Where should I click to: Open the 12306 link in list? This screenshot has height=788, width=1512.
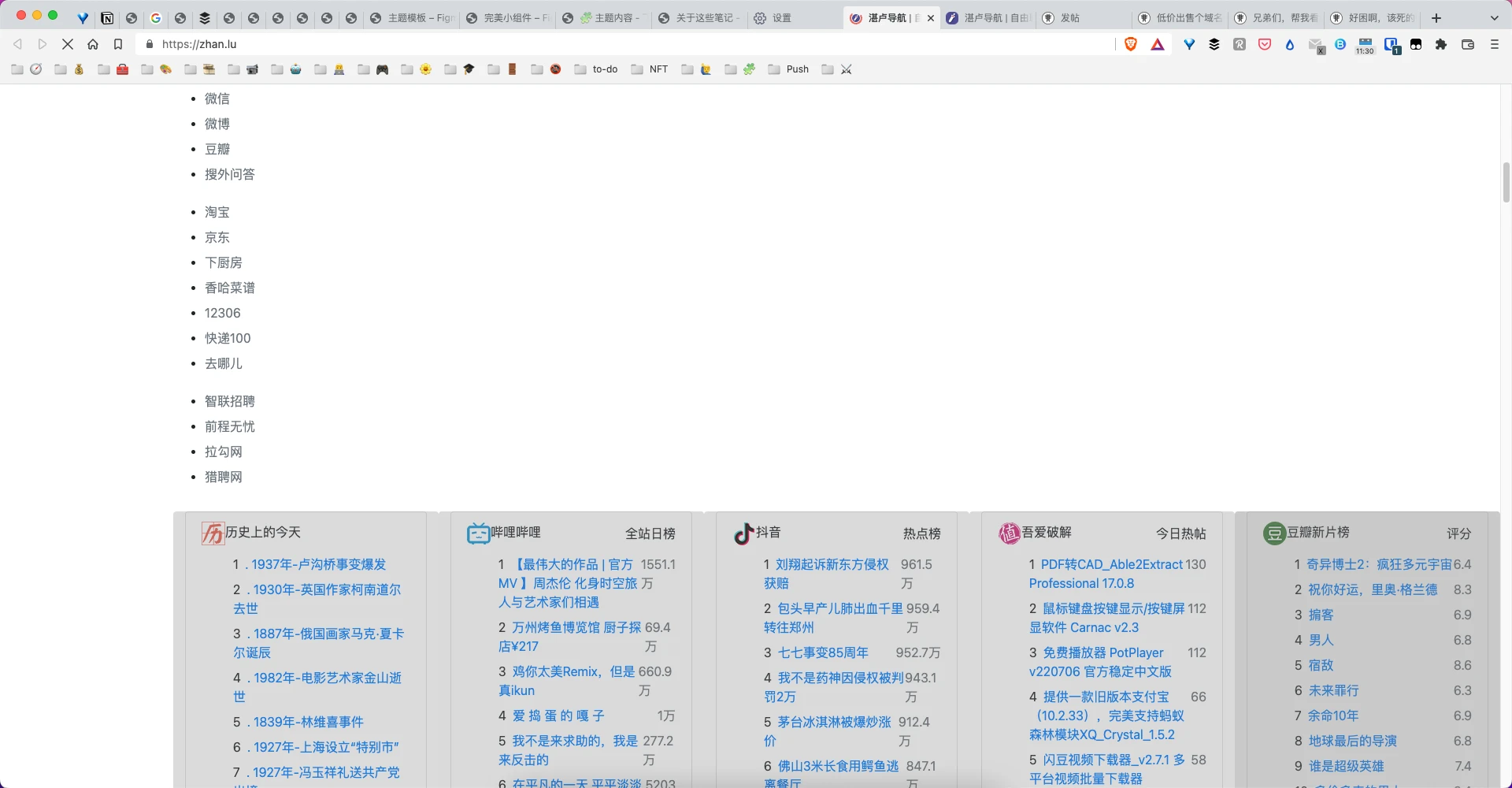pyautogui.click(x=222, y=313)
